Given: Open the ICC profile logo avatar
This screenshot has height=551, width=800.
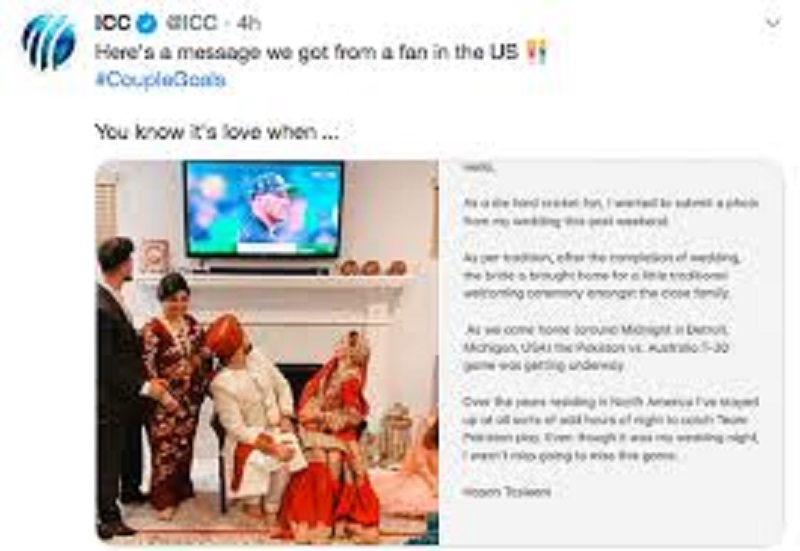Looking at the screenshot, I should (48, 42).
